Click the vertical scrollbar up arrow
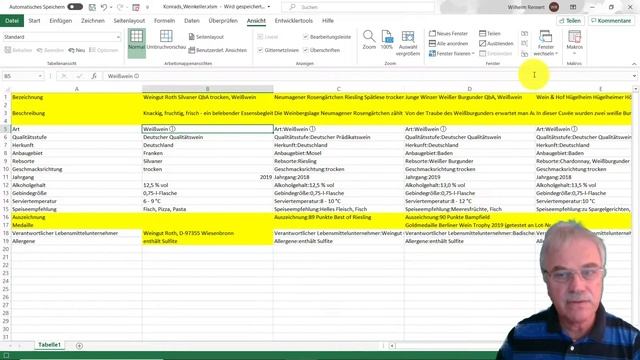 (636, 89)
